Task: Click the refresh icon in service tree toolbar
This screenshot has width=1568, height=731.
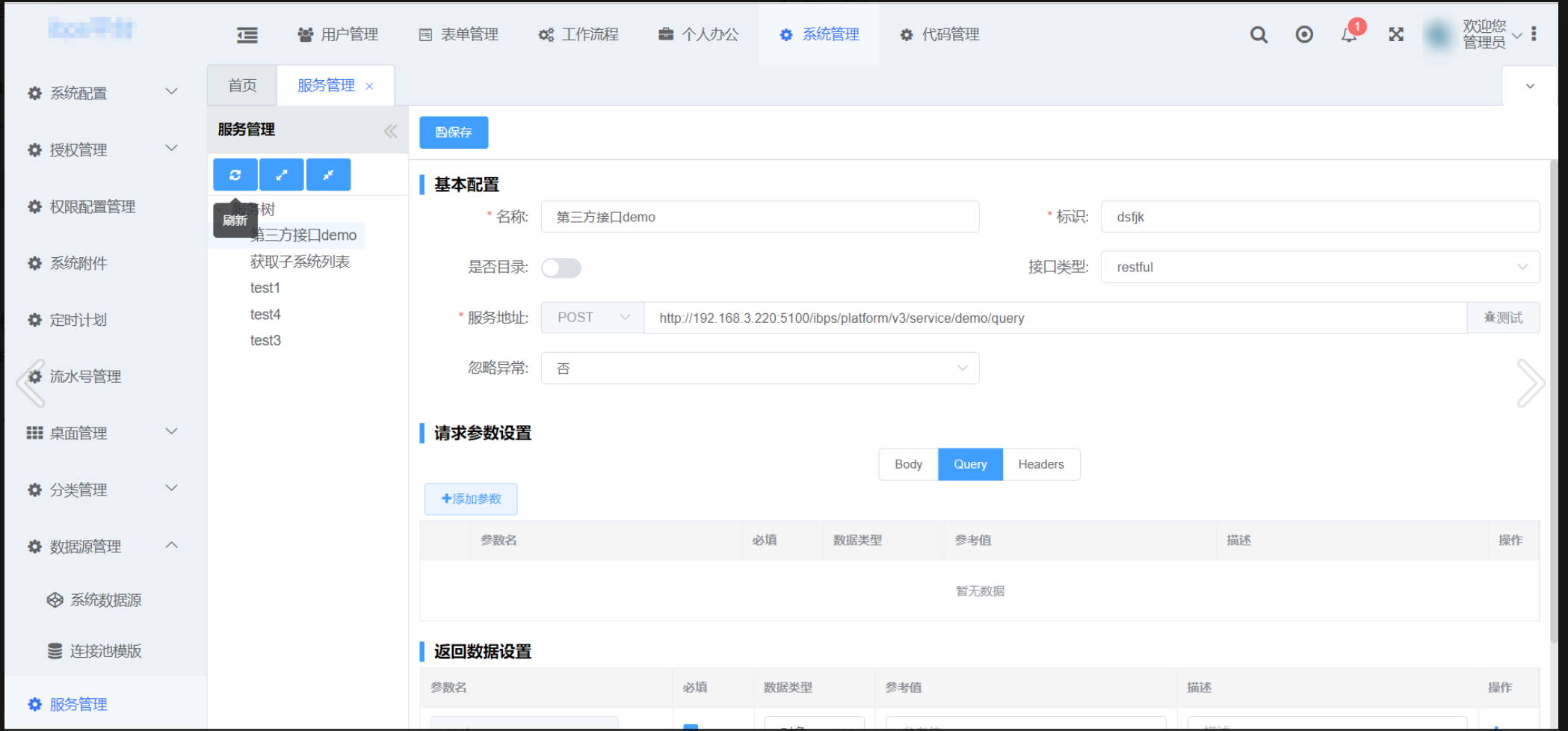Action: click(235, 175)
